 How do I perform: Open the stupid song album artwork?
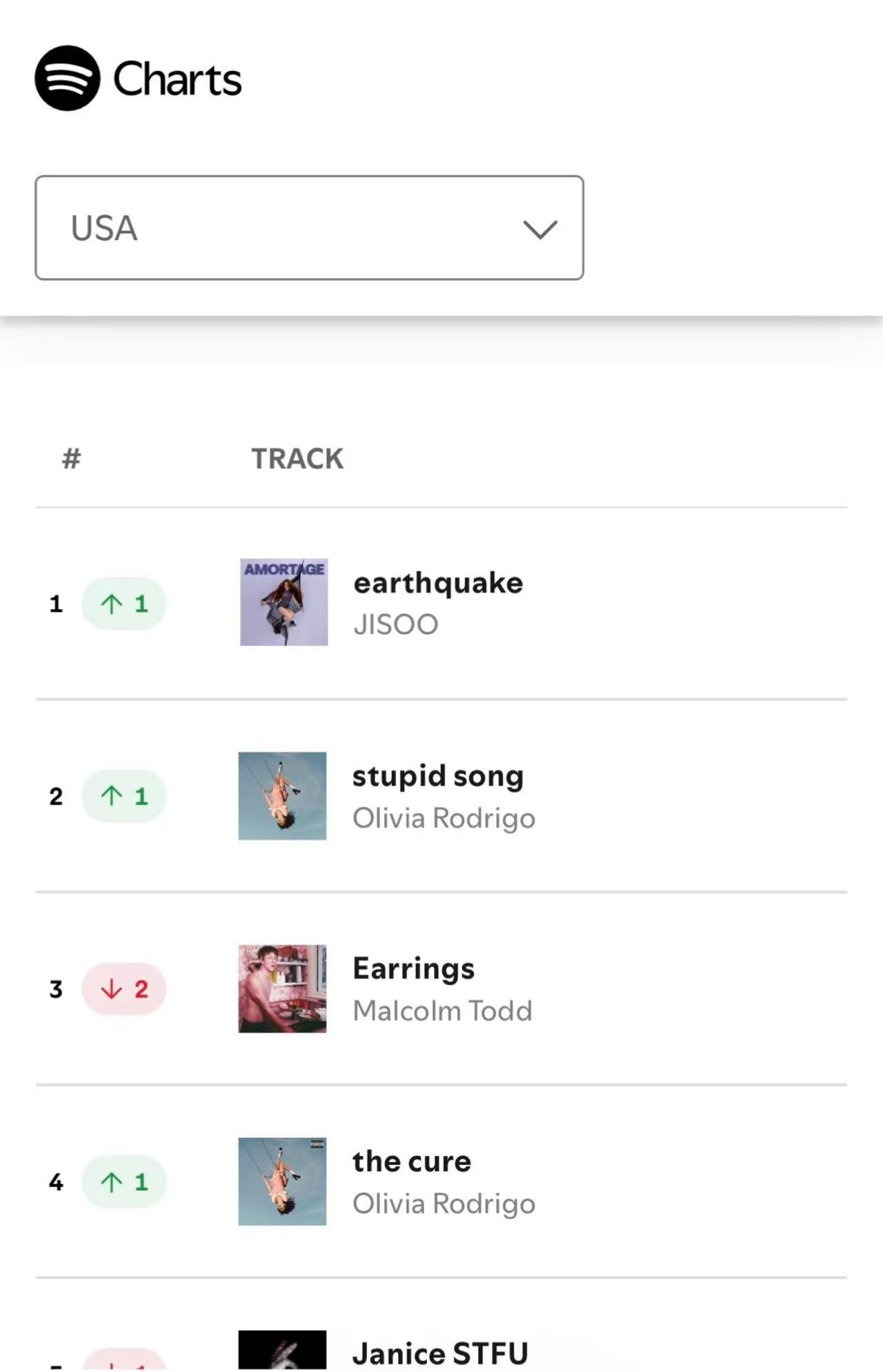[x=282, y=795]
